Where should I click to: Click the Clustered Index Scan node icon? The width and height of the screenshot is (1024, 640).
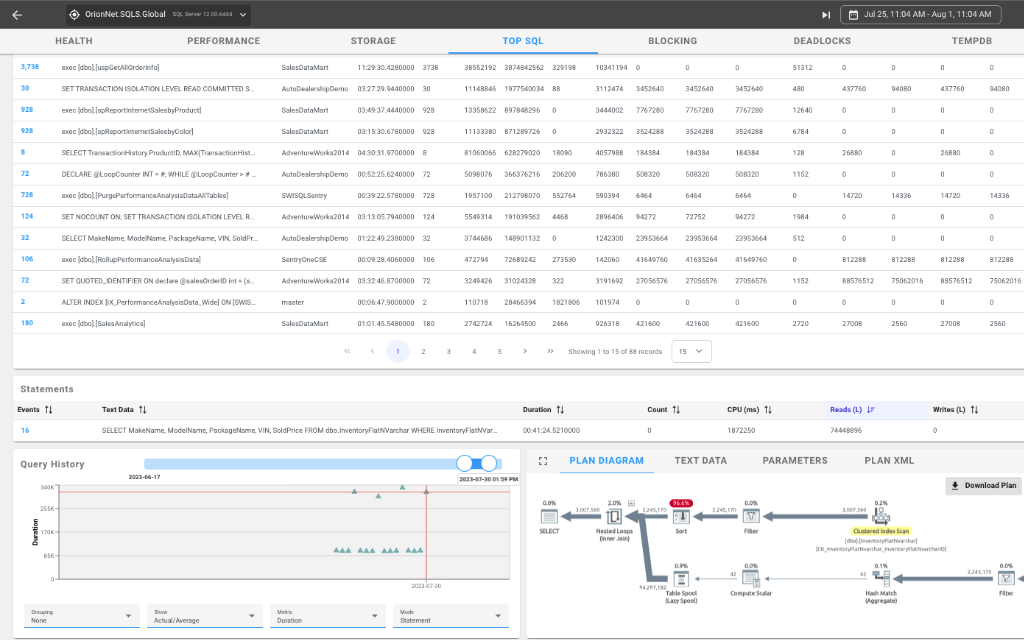pos(880,514)
